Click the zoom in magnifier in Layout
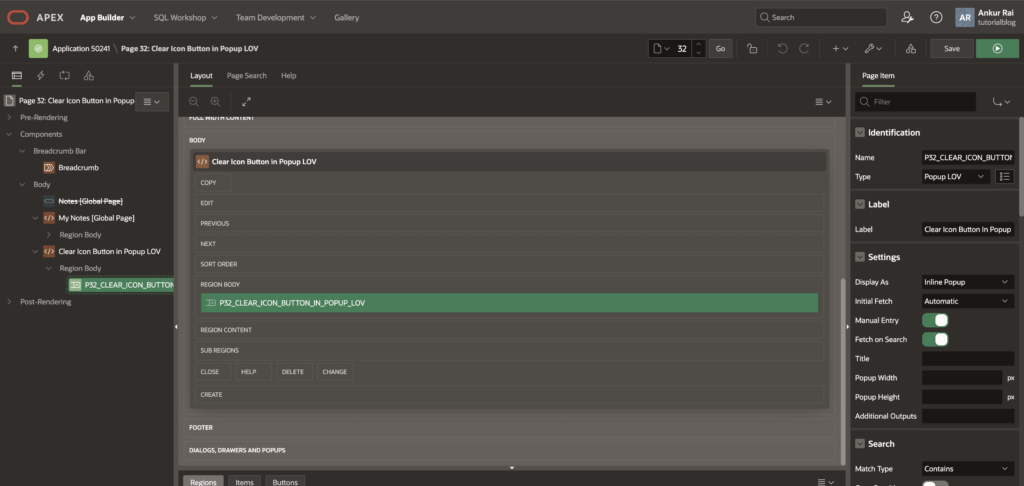Viewport: 1024px width, 486px height. click(215, 101)
